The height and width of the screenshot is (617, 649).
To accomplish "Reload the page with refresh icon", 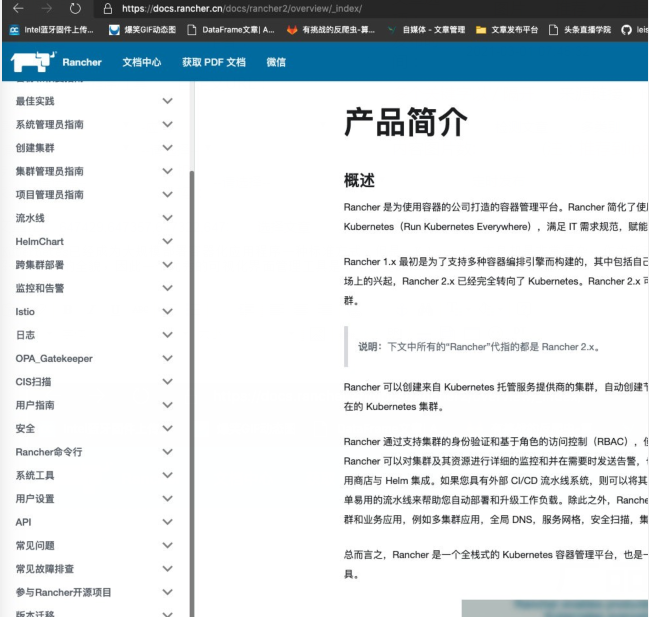I will point(75,8).
